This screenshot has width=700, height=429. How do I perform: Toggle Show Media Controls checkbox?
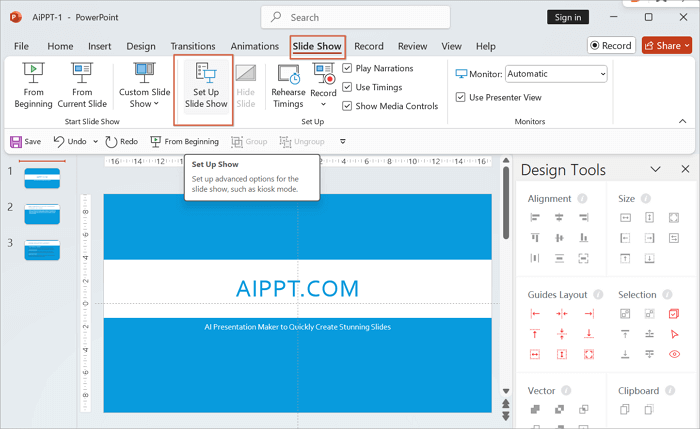tap(347, 106)
